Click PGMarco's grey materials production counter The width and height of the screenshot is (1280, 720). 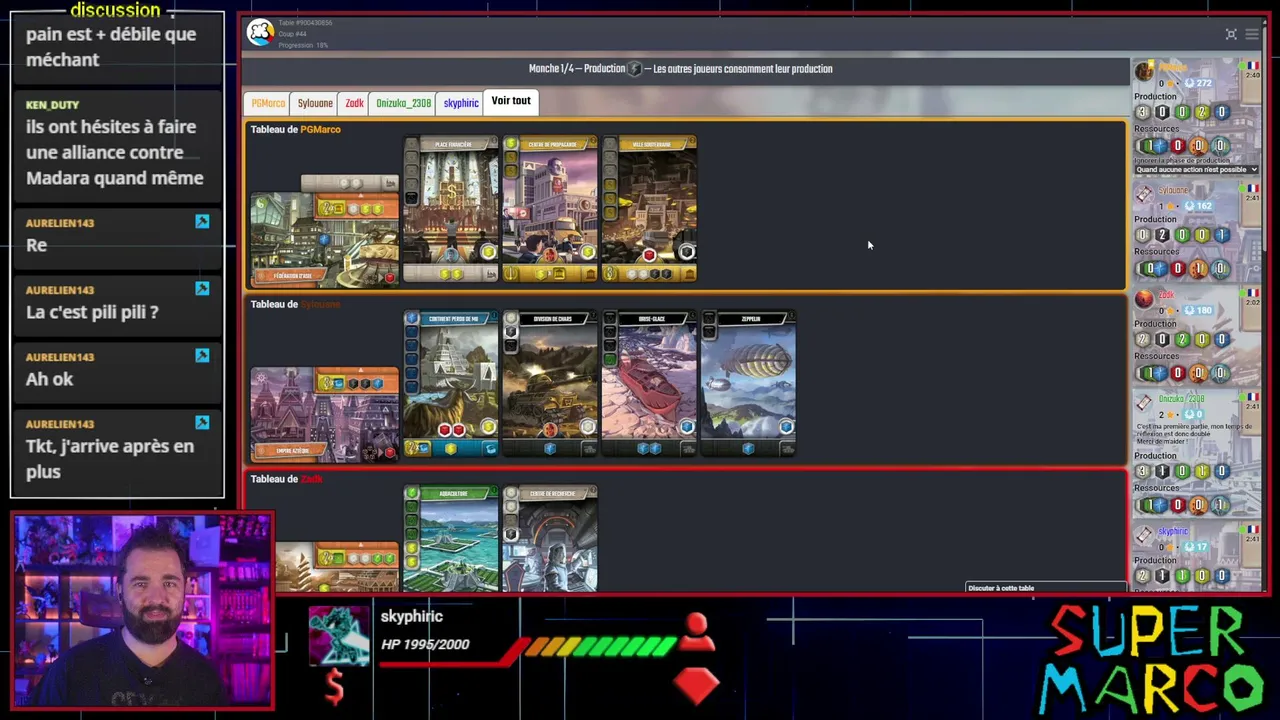tap(1143, 113)
